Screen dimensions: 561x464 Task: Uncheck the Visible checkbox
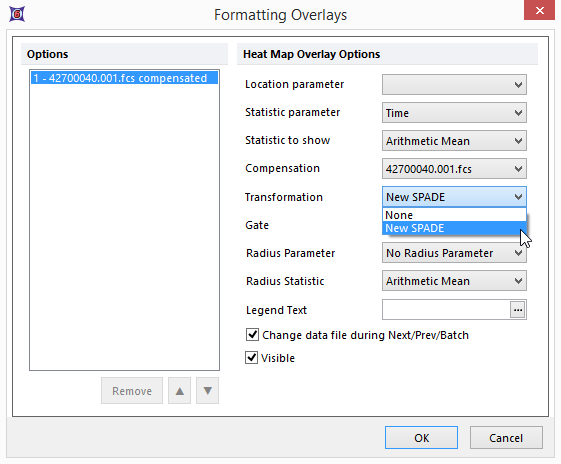(x=252, y=357)
